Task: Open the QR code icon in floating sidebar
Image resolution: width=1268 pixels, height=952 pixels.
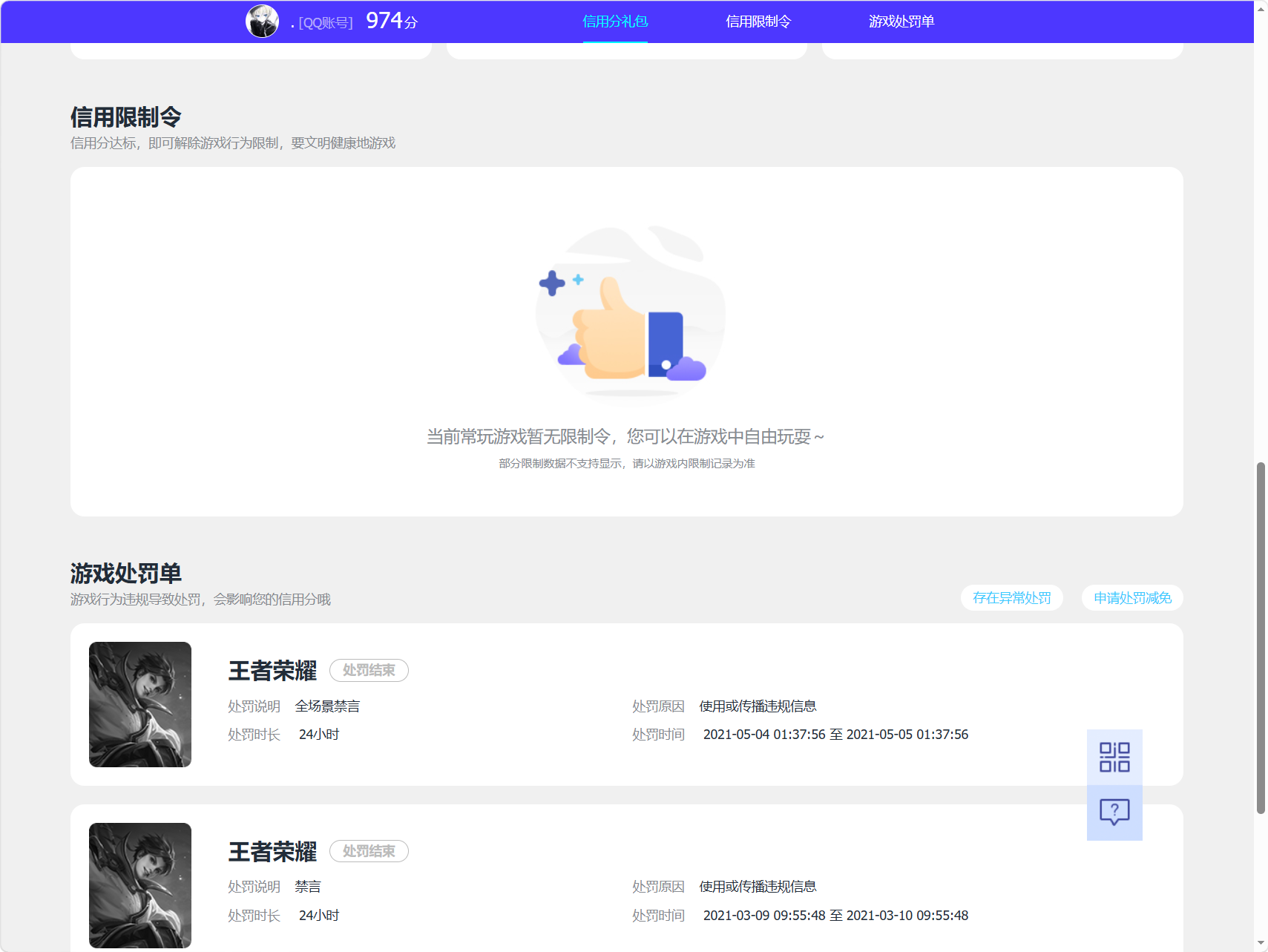Action: coord(1114,757)
